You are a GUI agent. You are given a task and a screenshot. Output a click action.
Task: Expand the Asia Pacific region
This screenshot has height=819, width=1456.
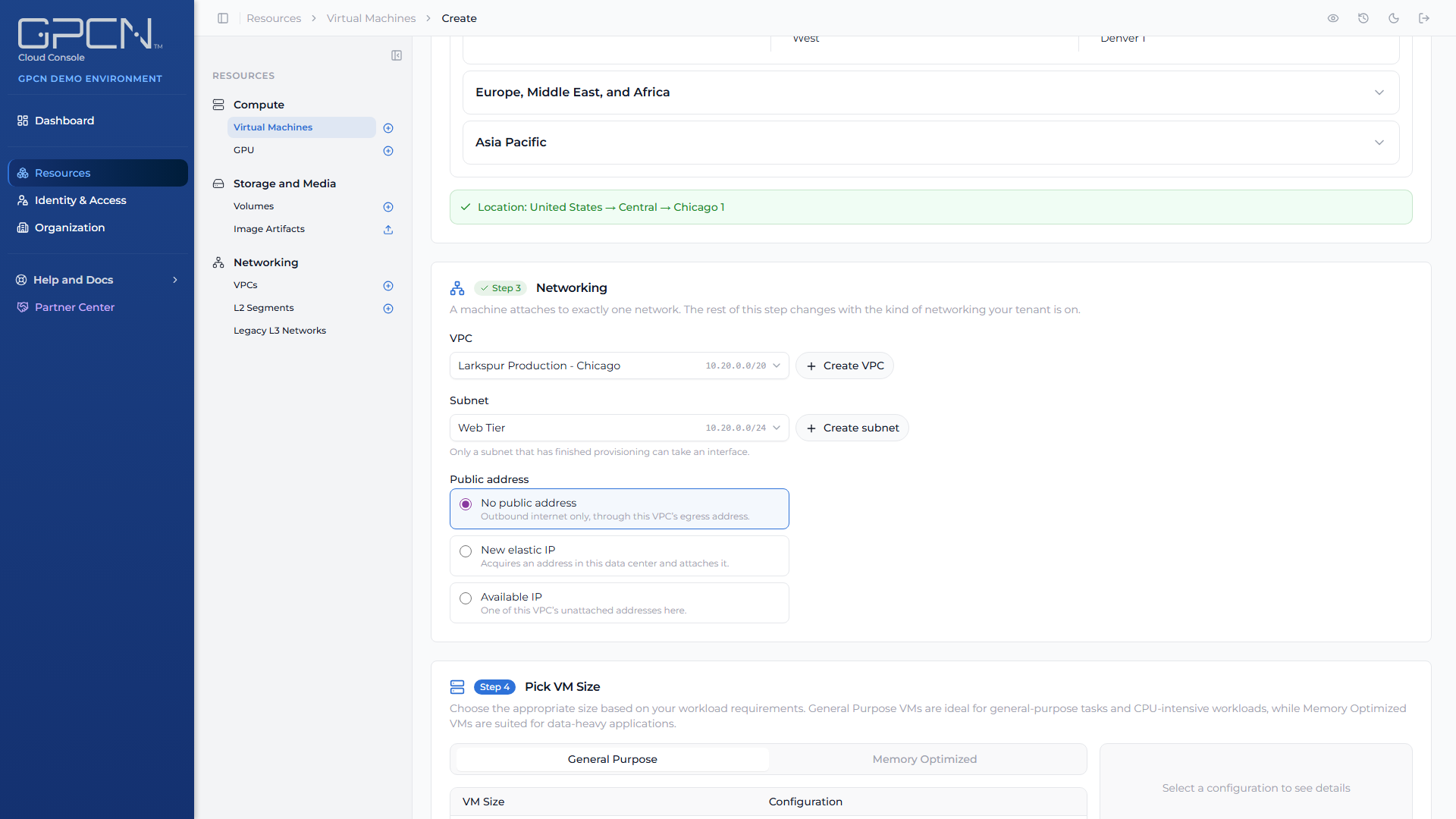tap(930, 143)
